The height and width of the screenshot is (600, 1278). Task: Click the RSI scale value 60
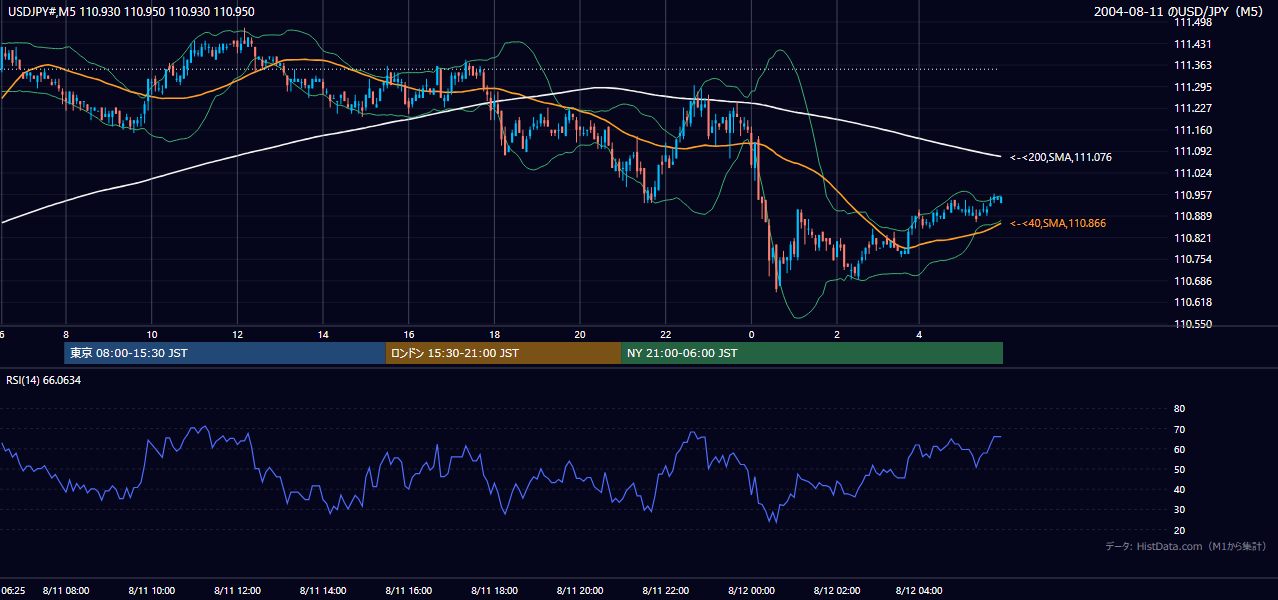(1179, 449)
